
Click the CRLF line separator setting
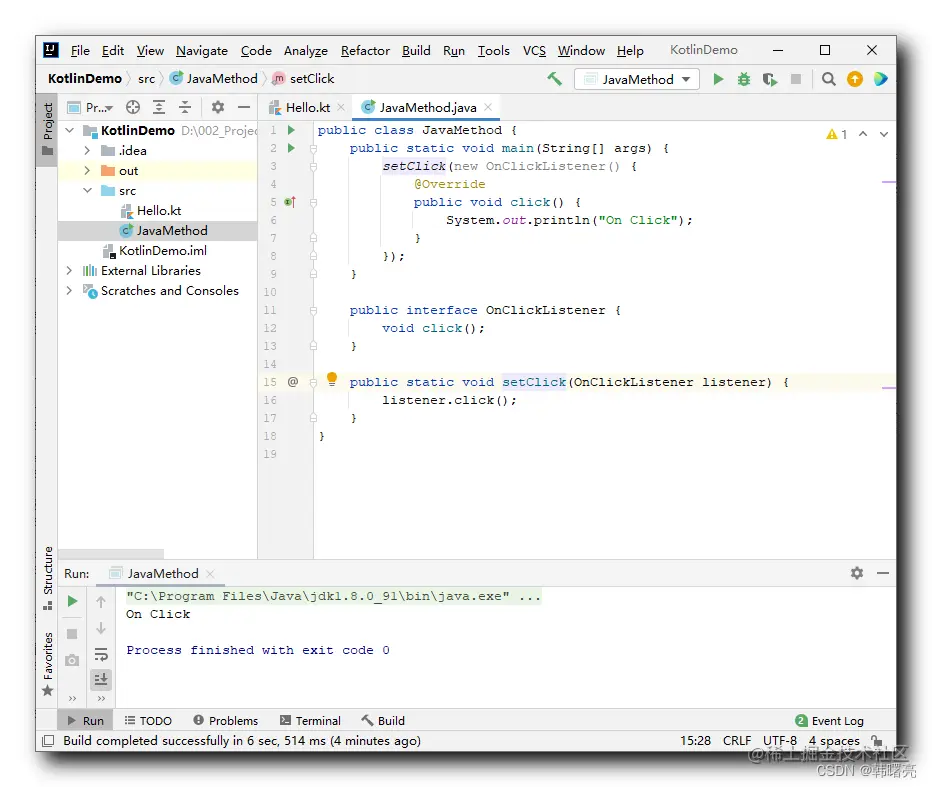point(736,741)
